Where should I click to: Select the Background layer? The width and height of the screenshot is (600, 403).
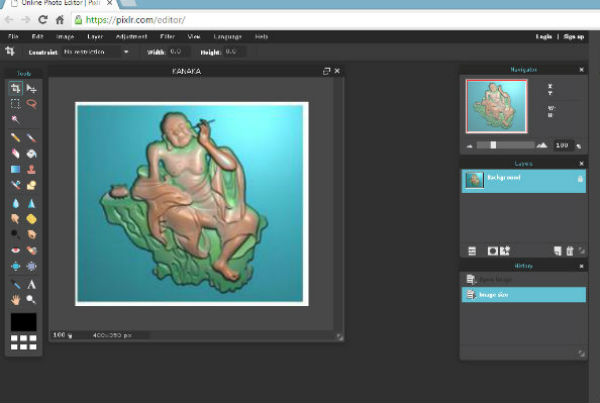[x=523, y=181]
